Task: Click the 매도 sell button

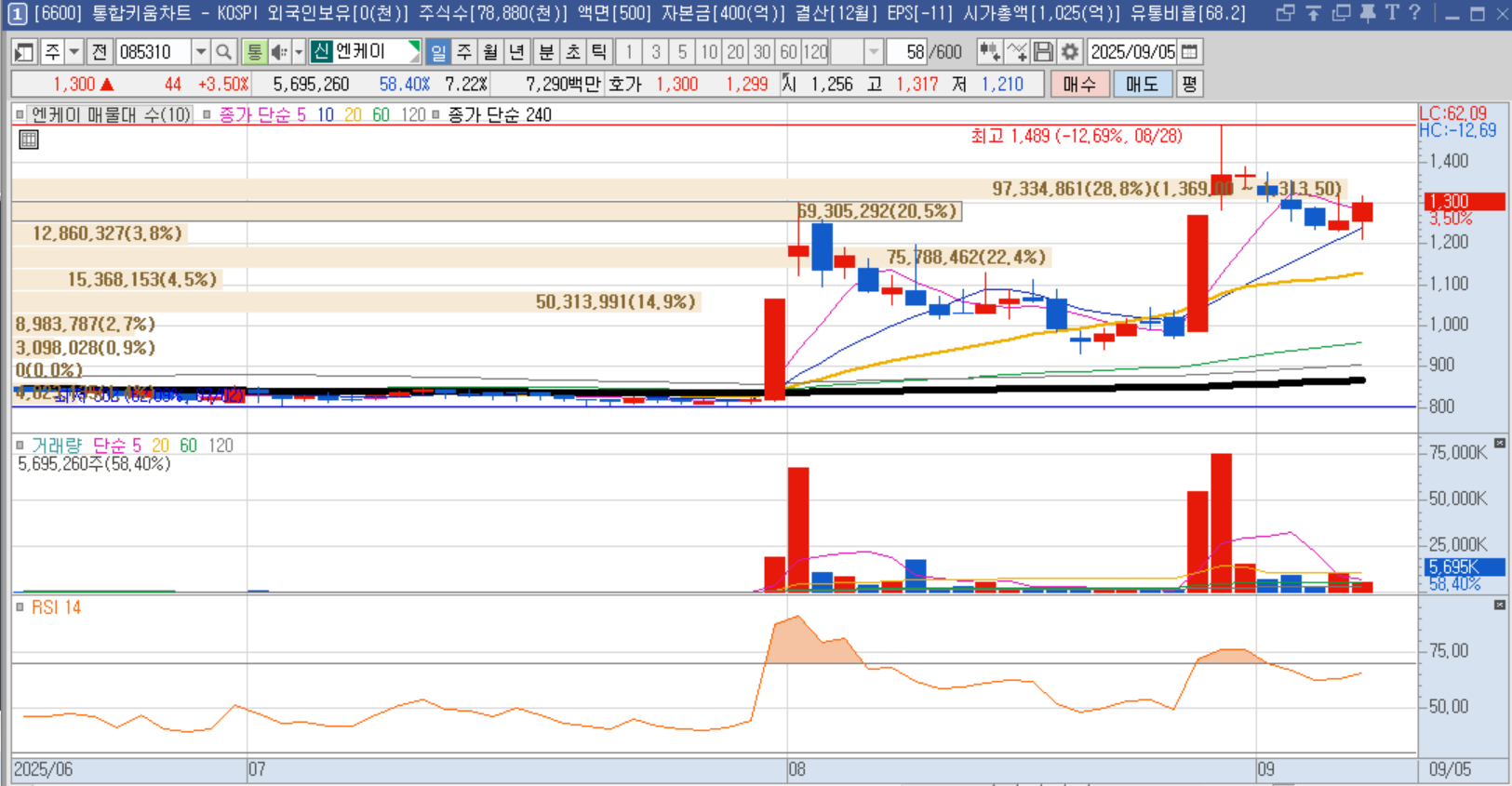Action: point(1142,84)
